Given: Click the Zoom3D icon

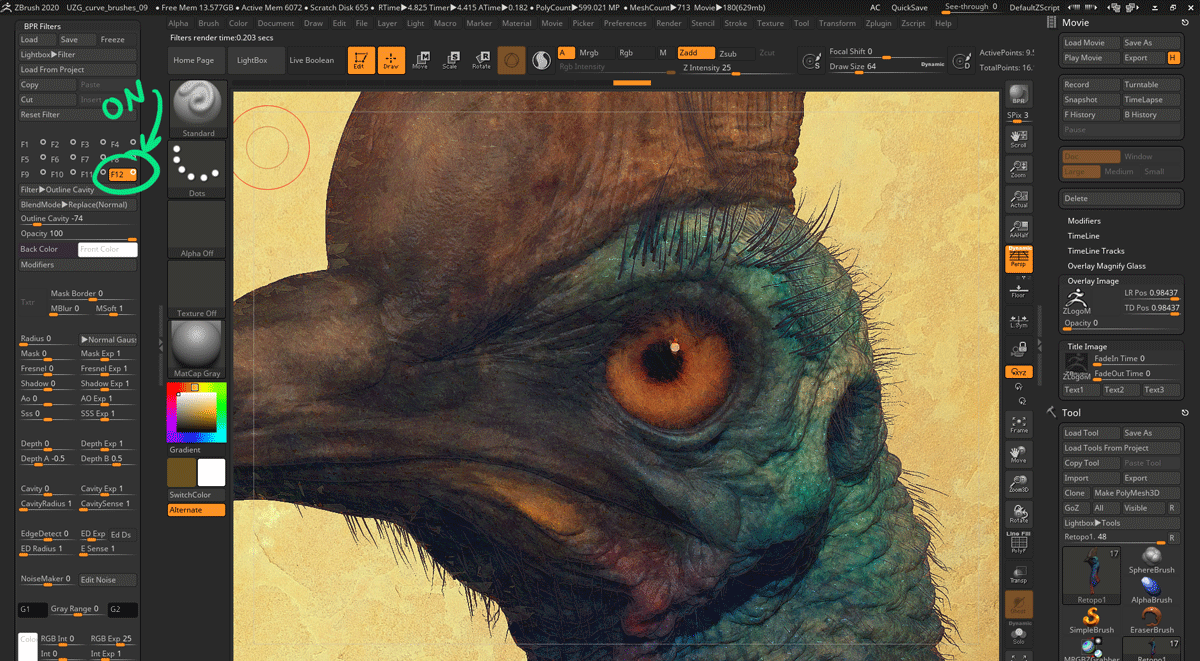Looking at the screenshot, I should [x=1018, y=484].
